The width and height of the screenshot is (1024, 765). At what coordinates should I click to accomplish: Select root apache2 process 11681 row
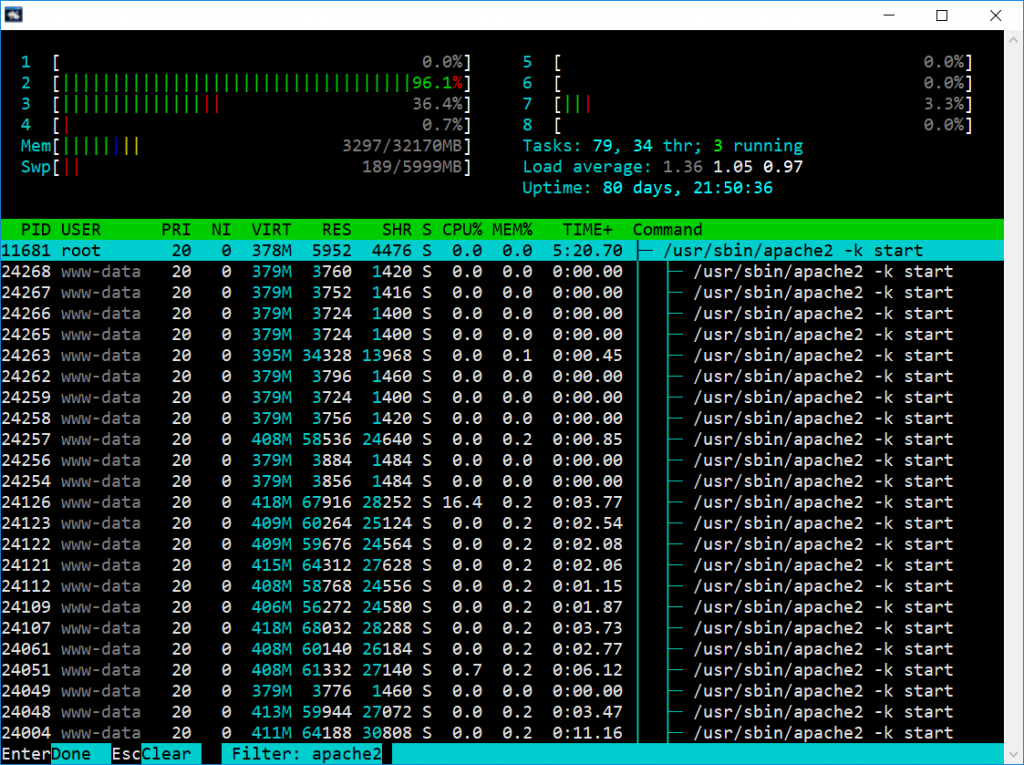coord(502,250)
